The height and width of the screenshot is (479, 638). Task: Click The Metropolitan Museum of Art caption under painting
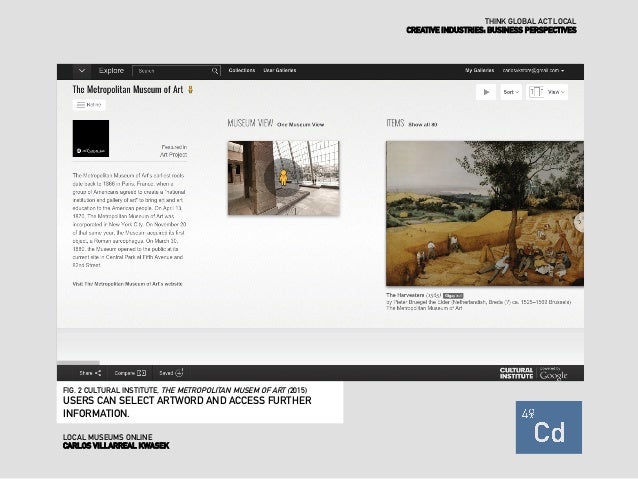[424, 308]
